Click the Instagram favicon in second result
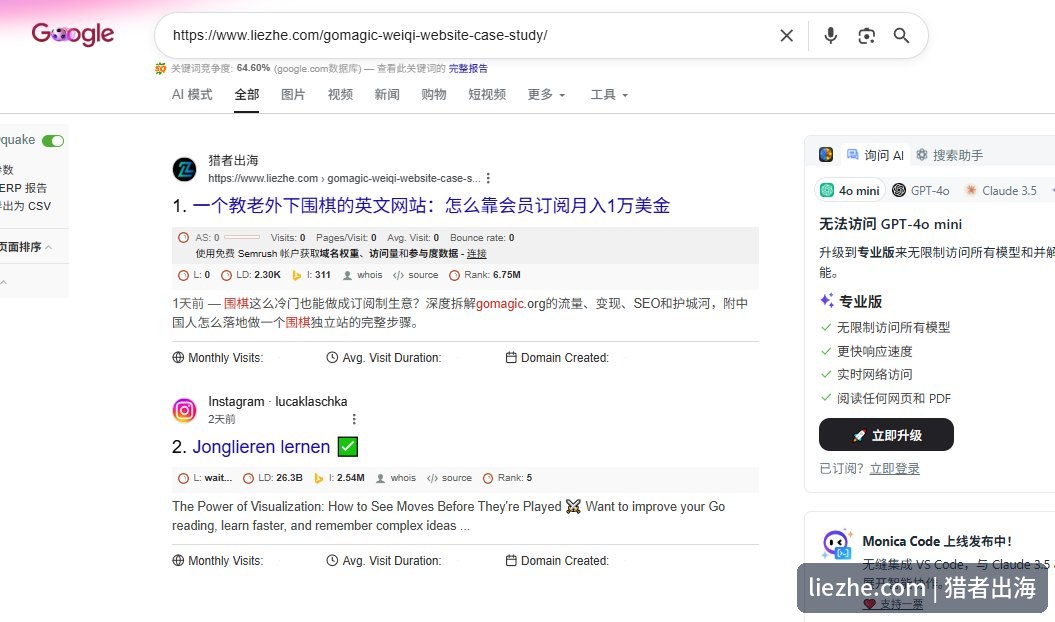1055x622 pixels. tap(184, 410)
